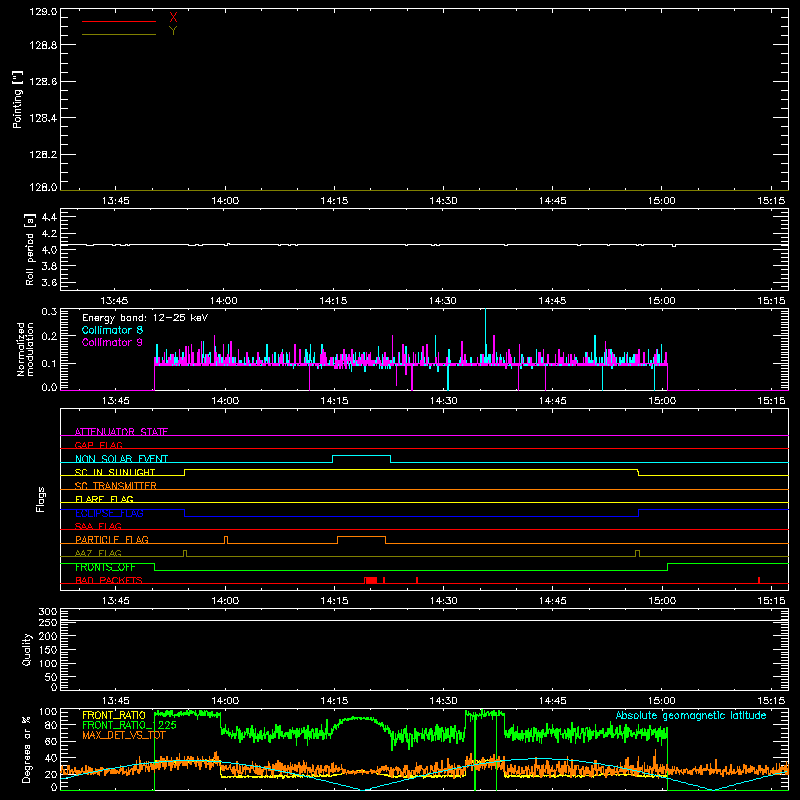Click the 14:30 label under the Pointing panel
The width and height of the screenshot is (800, 800).
click(443, 201)
